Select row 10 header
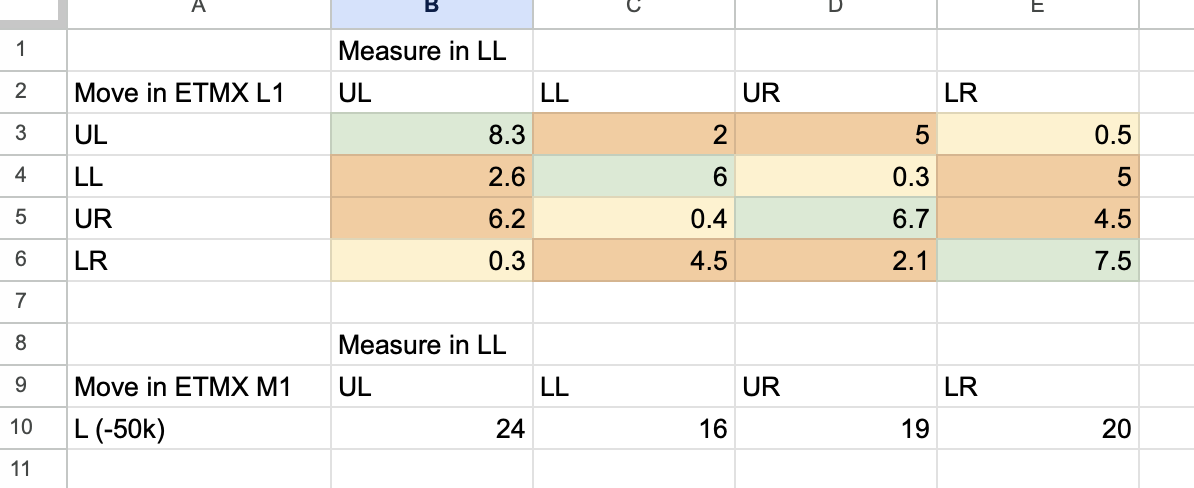The height and width of the screenshot is (488, 1194). [34, 428]
